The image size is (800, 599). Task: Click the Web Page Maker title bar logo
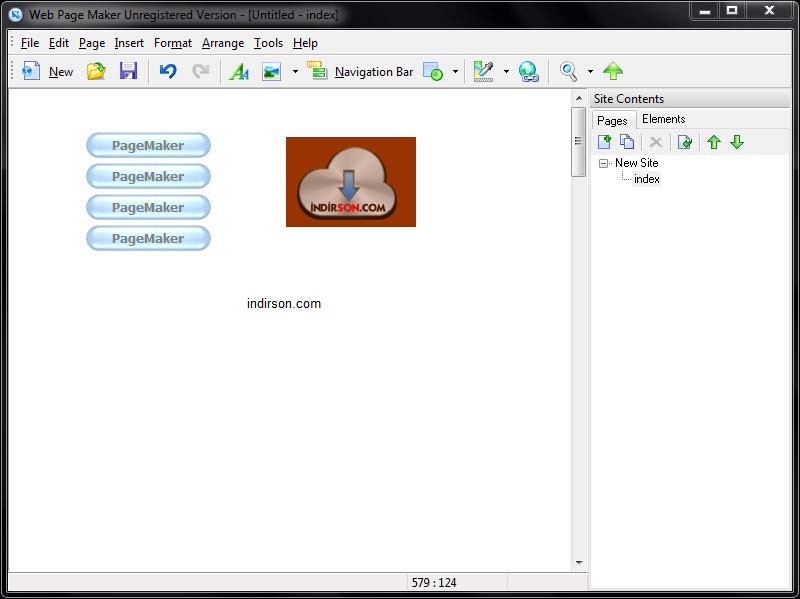(16, 15)
